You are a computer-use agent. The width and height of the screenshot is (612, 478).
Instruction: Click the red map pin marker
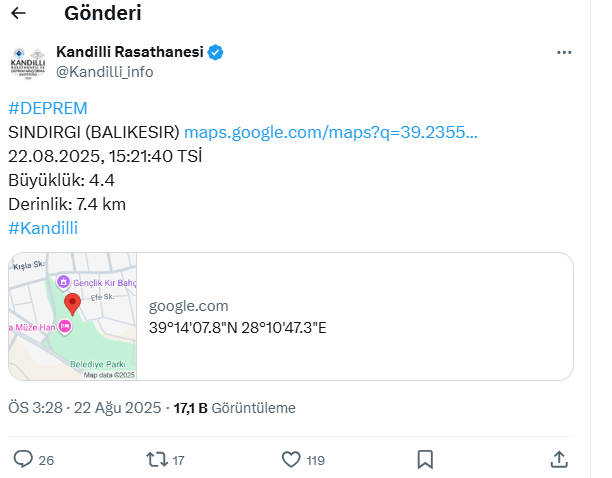pos(72,305)
